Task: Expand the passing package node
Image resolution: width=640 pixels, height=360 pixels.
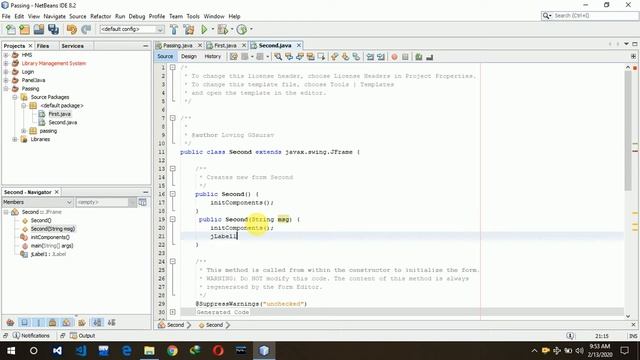Action: tap(24, 131)
